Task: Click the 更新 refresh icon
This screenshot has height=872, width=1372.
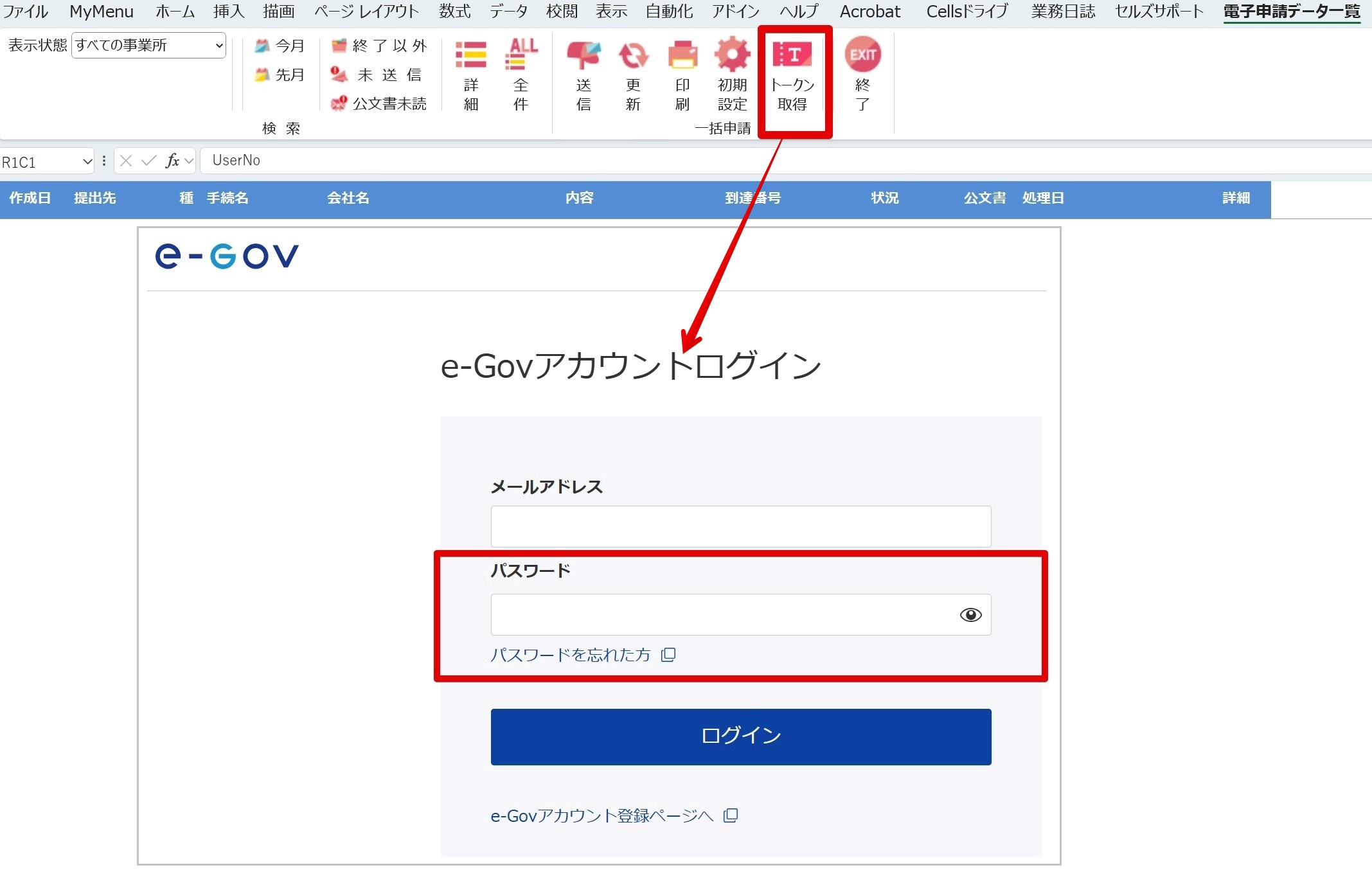Action: click(x=633, y=57)
